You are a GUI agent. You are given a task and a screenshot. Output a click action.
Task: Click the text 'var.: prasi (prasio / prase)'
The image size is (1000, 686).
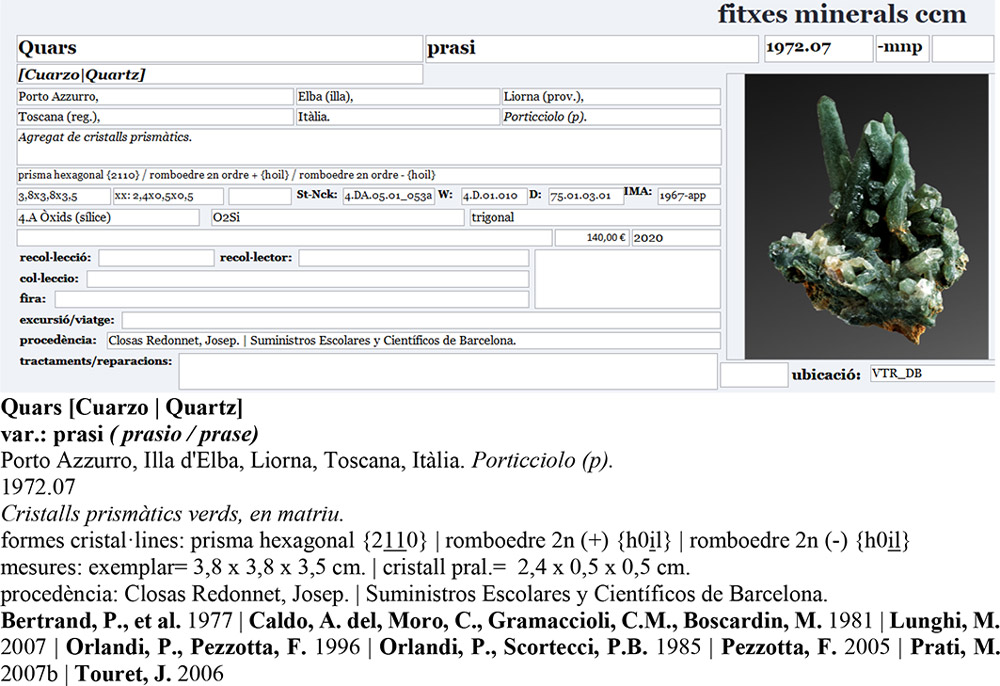click(129, 434)
